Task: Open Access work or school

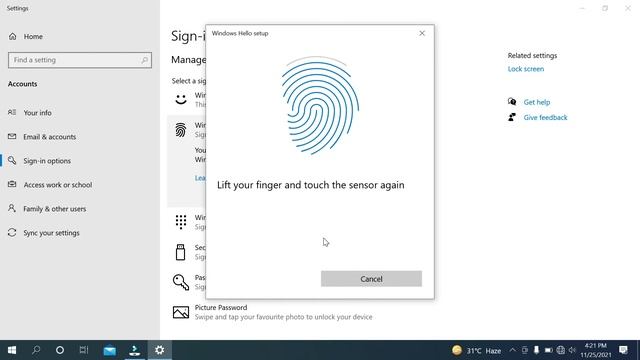Action: (58, 185)
